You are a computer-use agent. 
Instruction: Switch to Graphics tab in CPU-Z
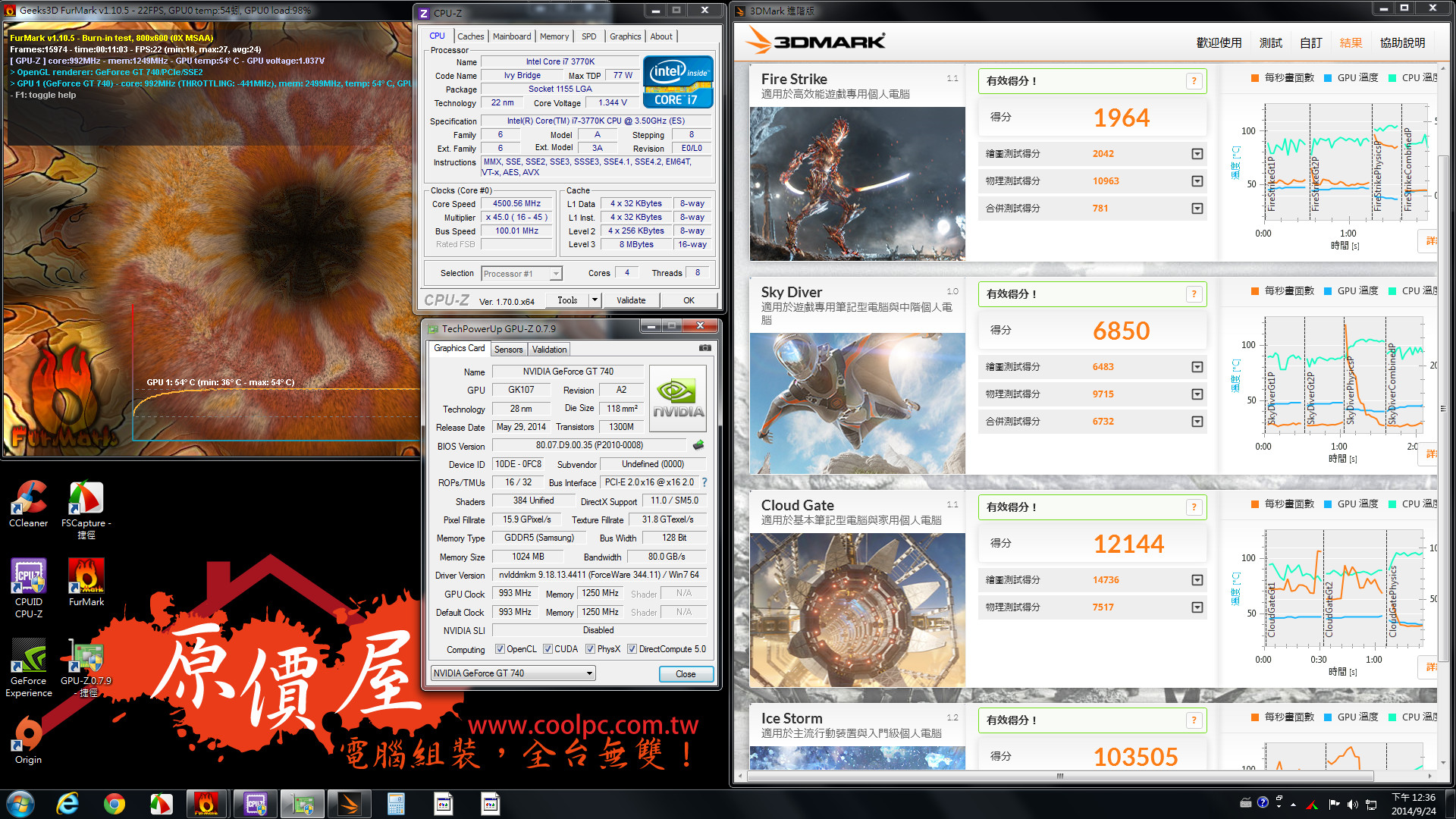tap(625, 36)
